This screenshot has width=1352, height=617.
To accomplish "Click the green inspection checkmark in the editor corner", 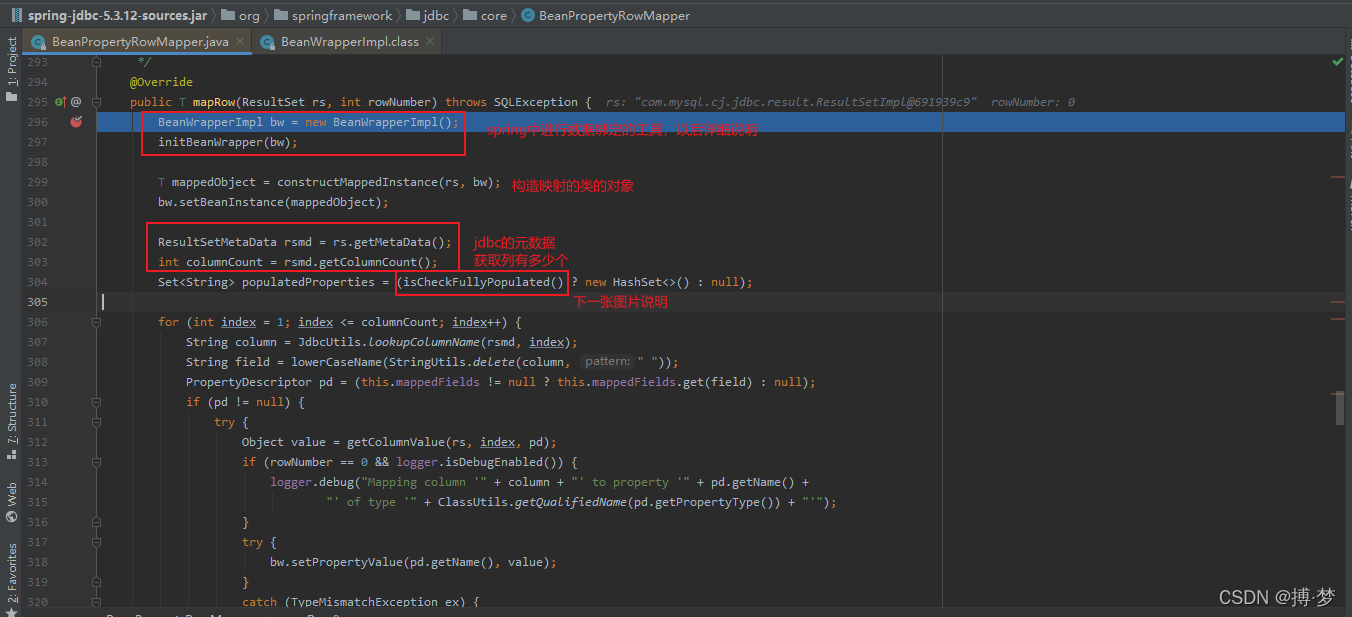I will (1338, 62).
